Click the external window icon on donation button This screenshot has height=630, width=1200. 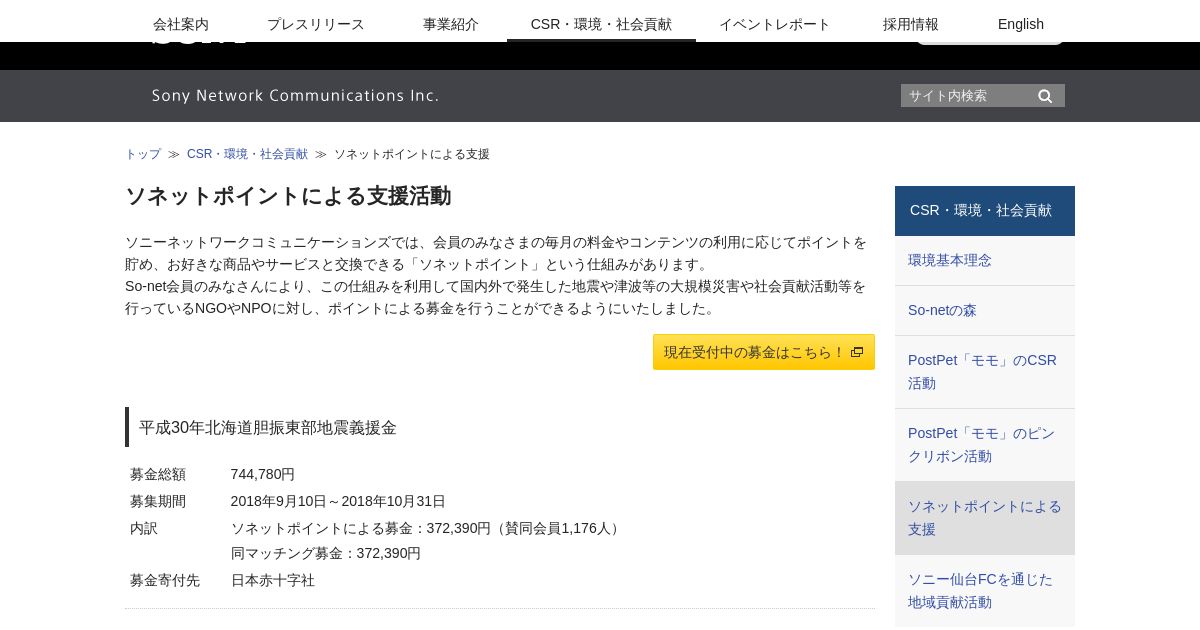(x=857, y=352)
